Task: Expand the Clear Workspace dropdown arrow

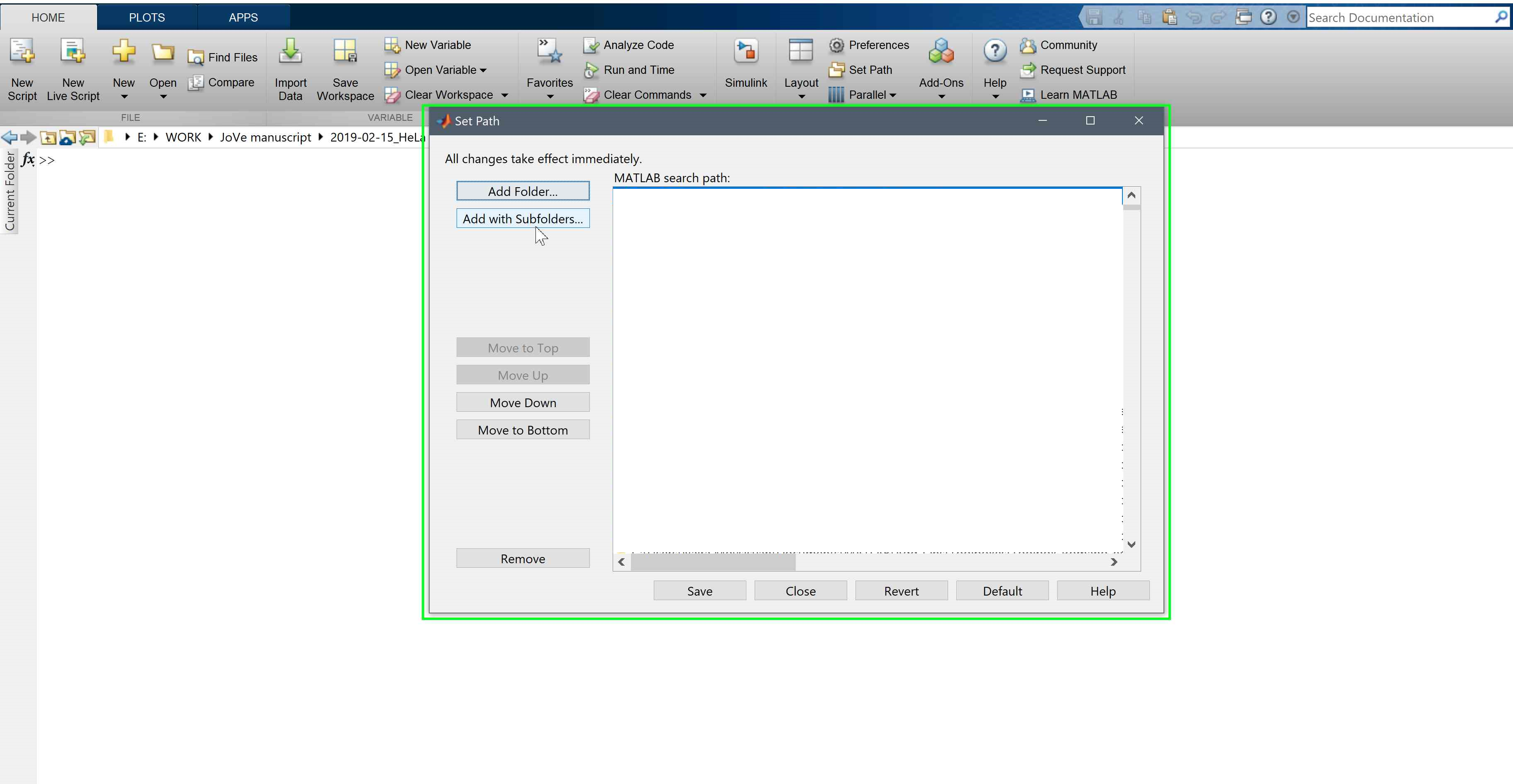Action: point(504,95)
